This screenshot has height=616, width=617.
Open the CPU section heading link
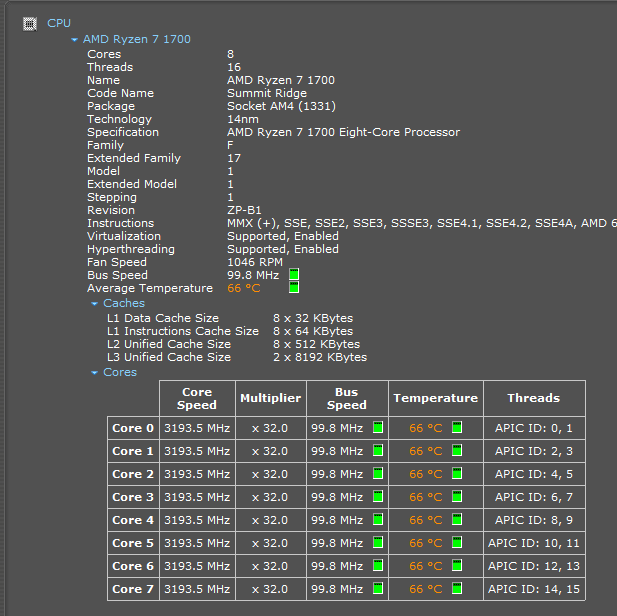pos(59,23)
